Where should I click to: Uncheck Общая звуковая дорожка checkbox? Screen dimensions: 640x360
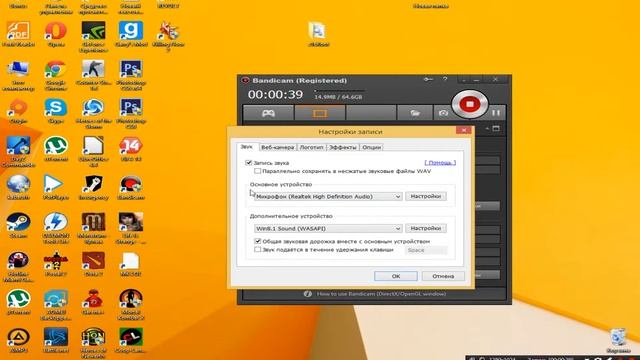[x=258, y=241]
